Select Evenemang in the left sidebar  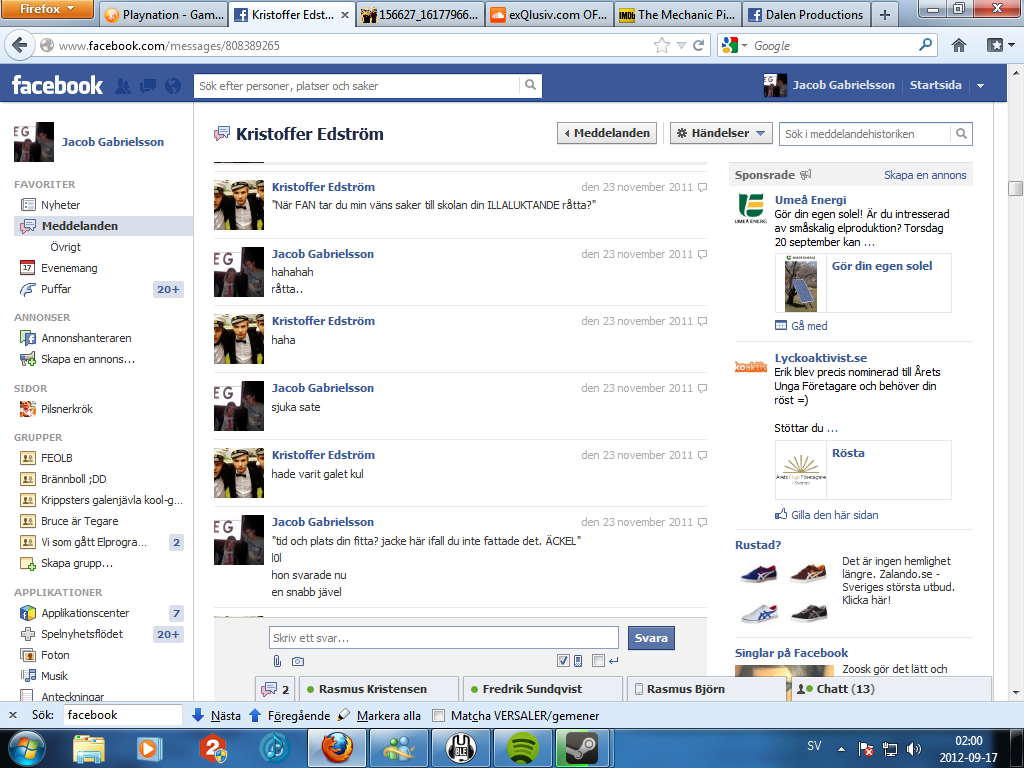tap(69, 268)
